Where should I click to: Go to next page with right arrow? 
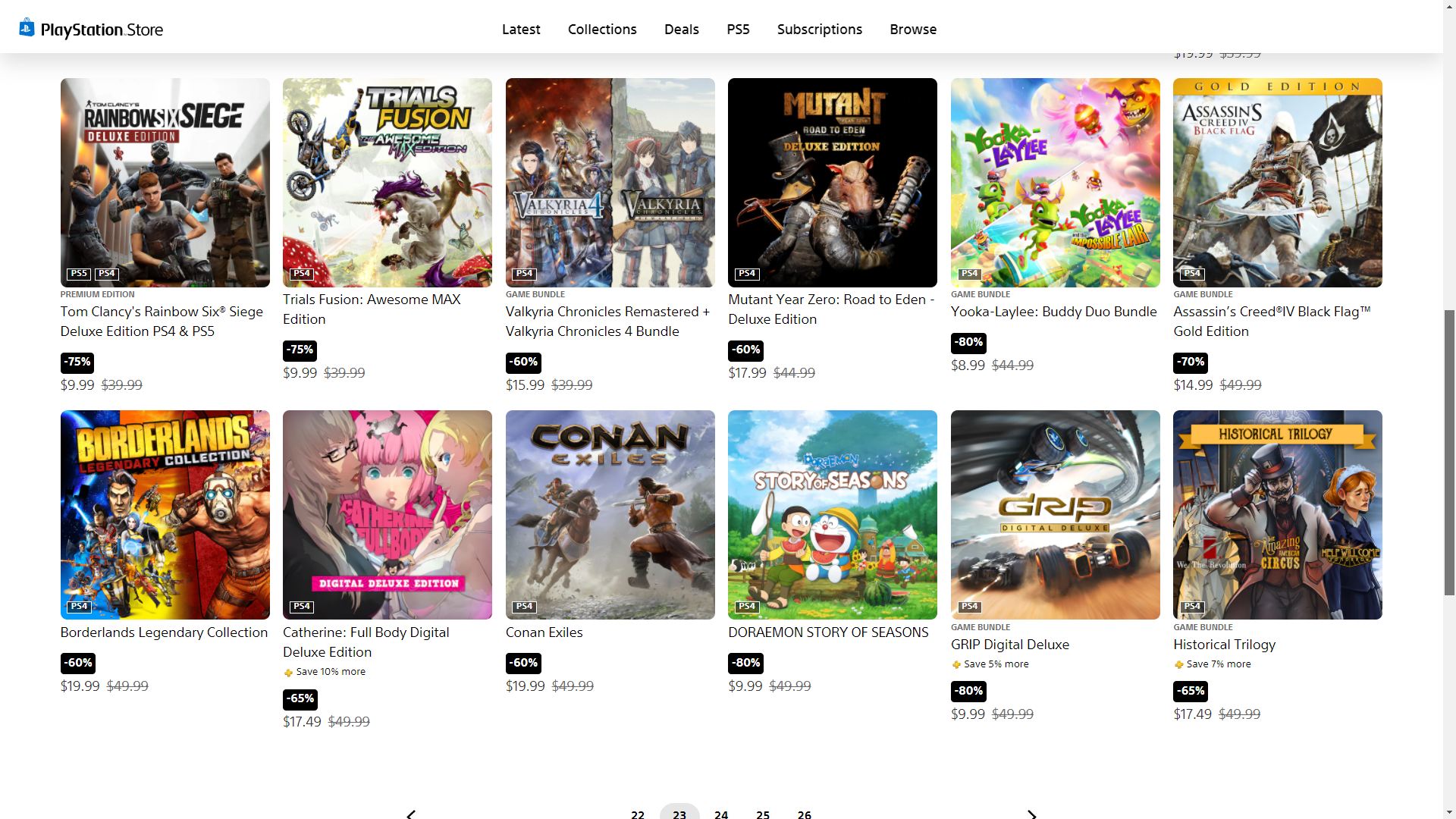point(1031,814)
